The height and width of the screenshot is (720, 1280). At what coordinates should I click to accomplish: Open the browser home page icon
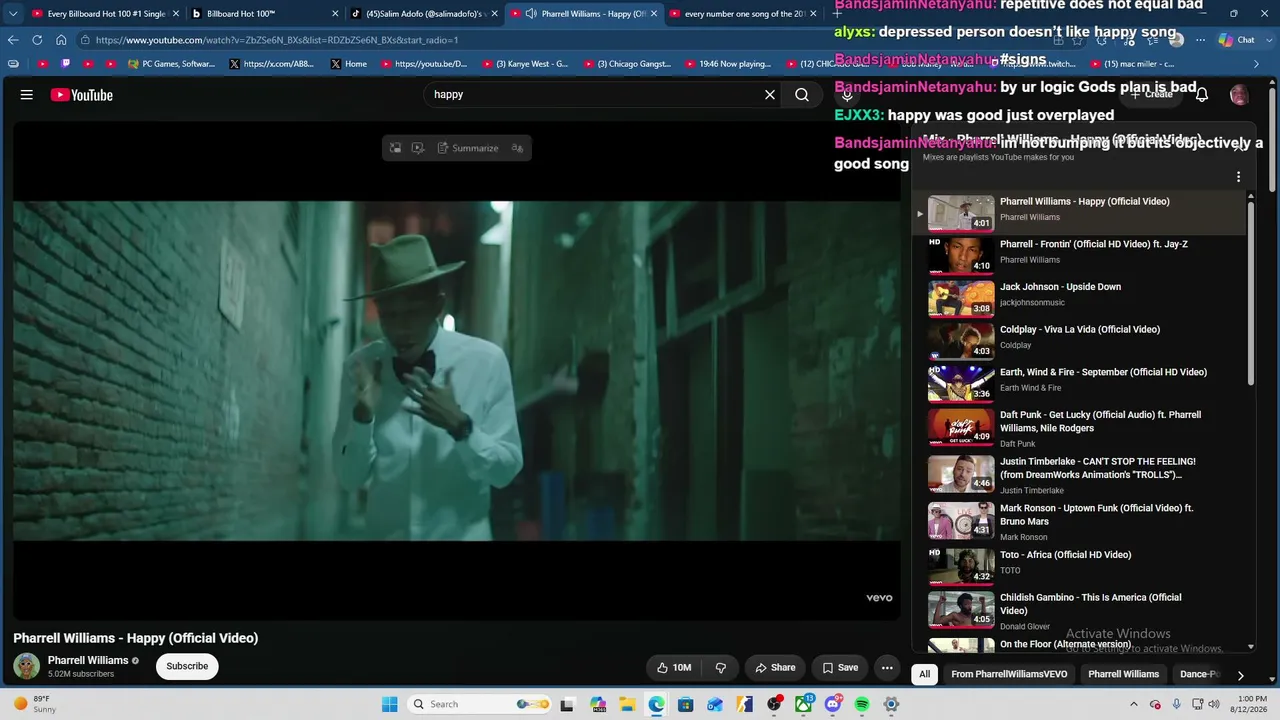point(61,40)
